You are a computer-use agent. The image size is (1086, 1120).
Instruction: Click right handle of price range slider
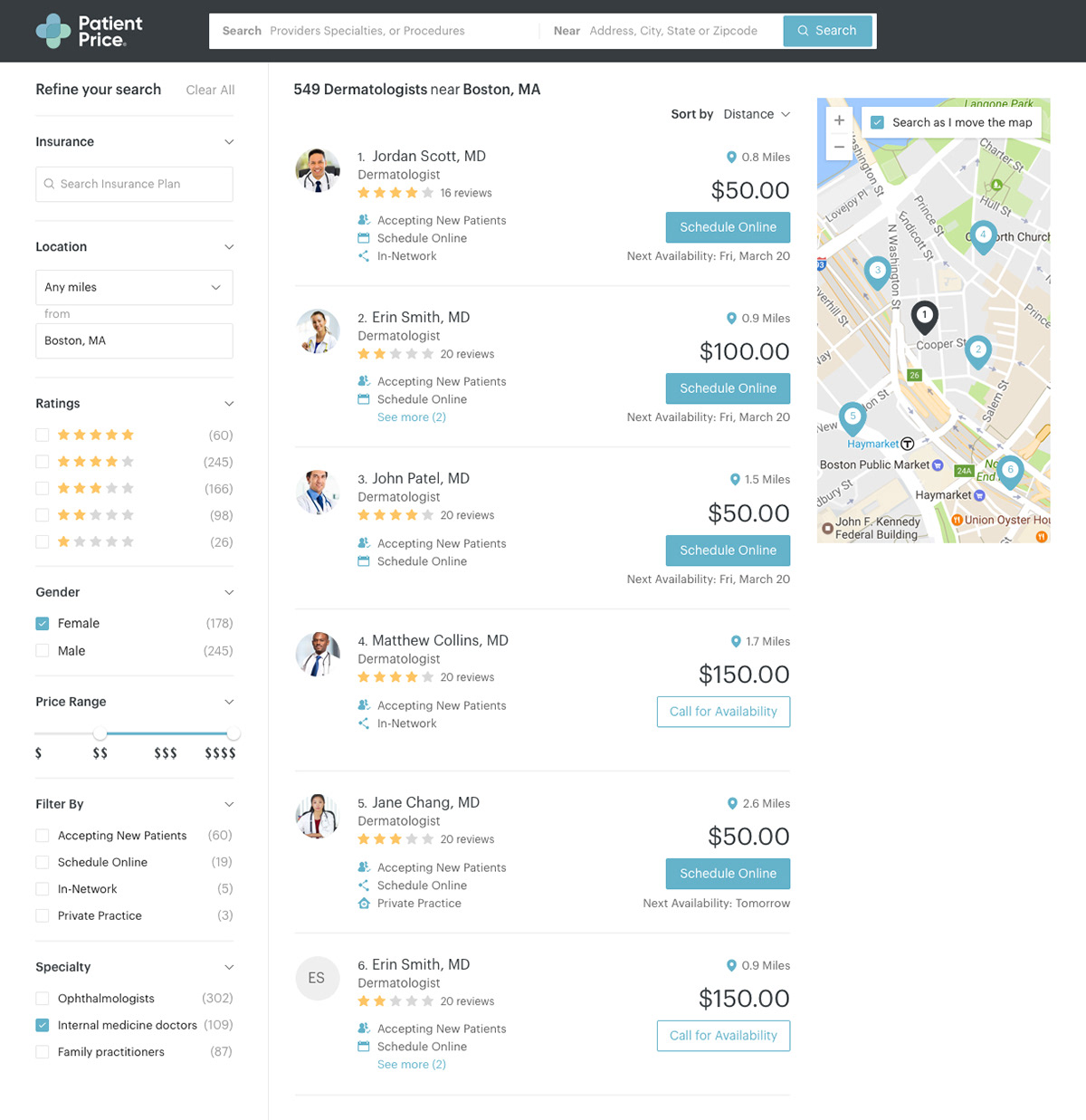coord(233,733)
